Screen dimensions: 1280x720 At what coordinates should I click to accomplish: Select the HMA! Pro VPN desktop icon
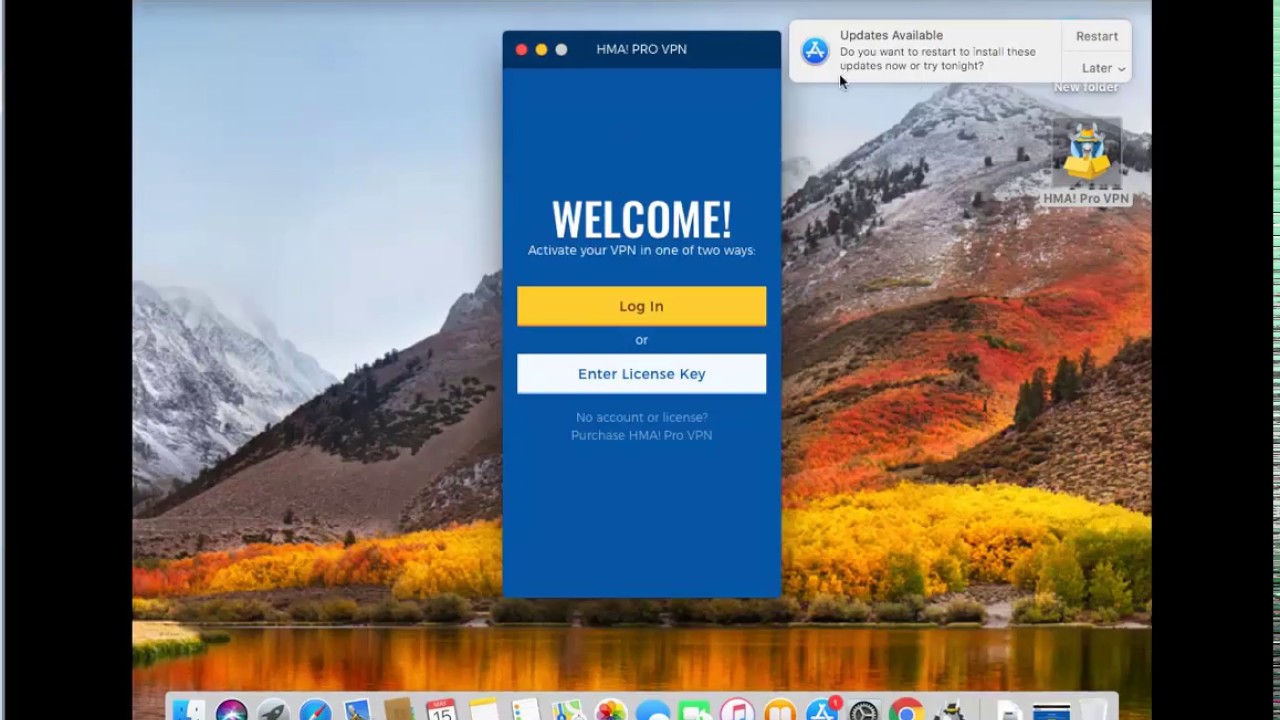click(x=1086, y=161)
